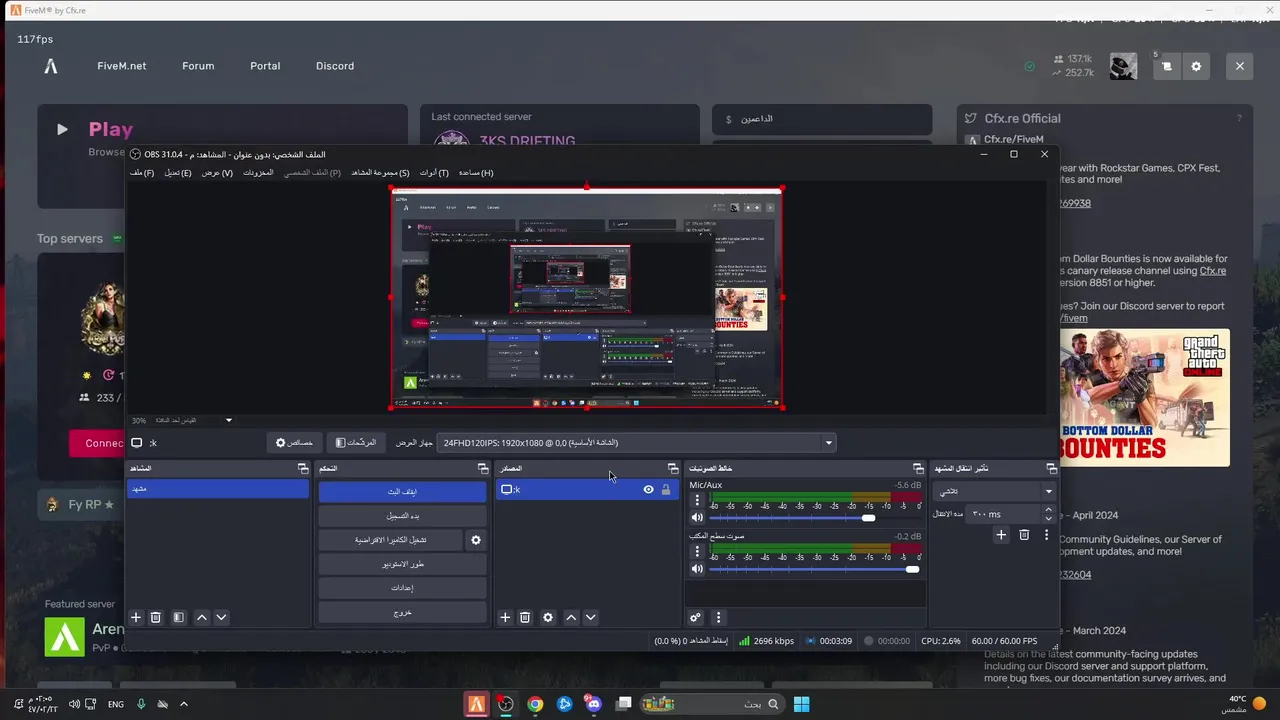Toggle lock on source k
The image size is (1280, 720).
coord(666,490)
